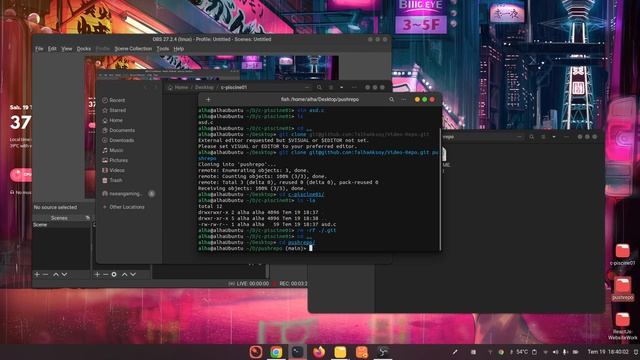
Task: Open OBS Tools menu
Action: click(x=162, y=49)
